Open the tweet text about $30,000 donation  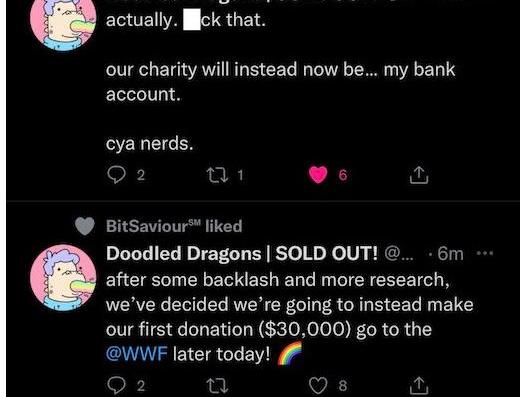pyautogui.click(x=290, y=317)
